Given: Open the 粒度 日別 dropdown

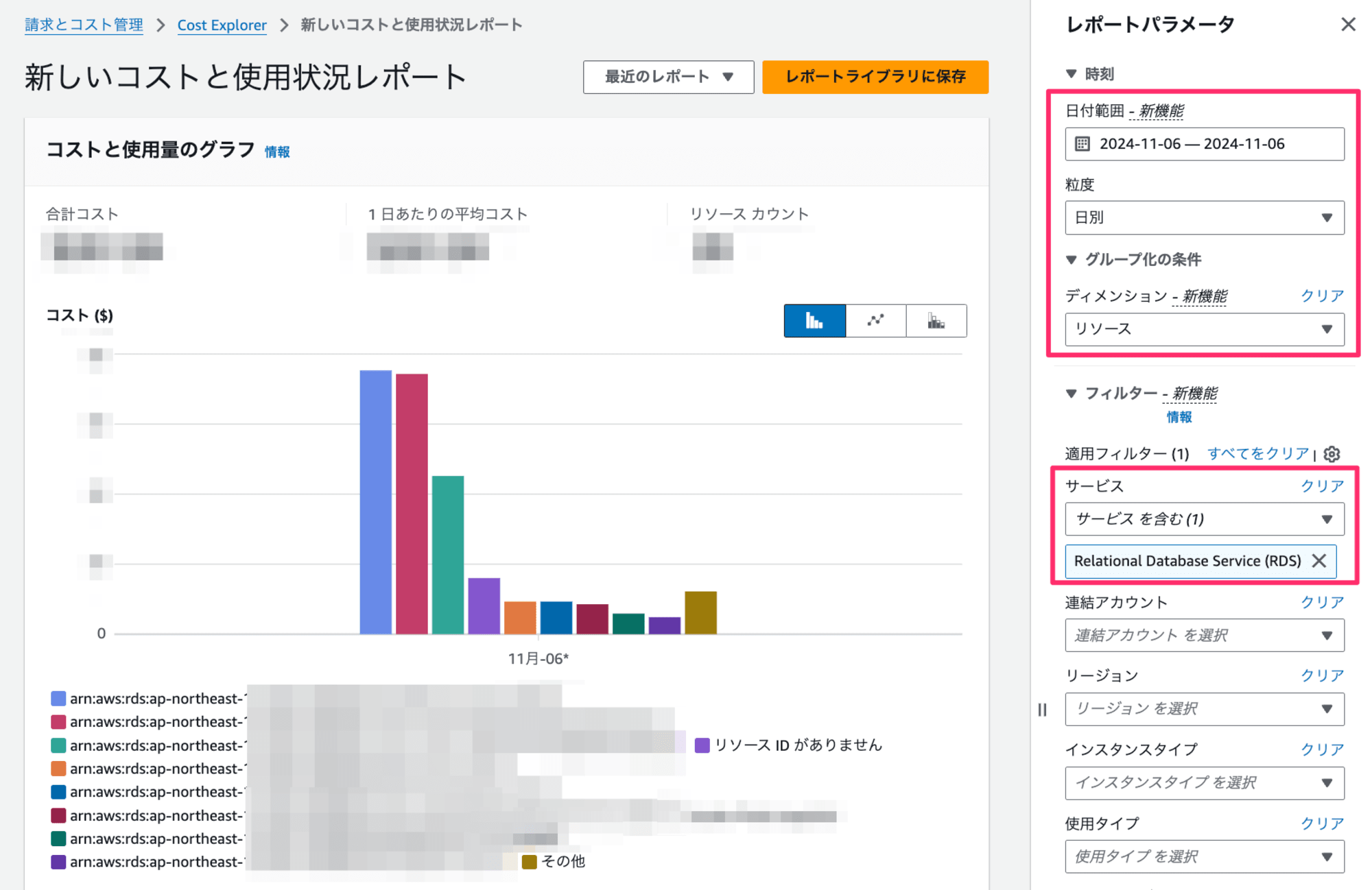Looking at the screenshot, I should point(1205,217).
